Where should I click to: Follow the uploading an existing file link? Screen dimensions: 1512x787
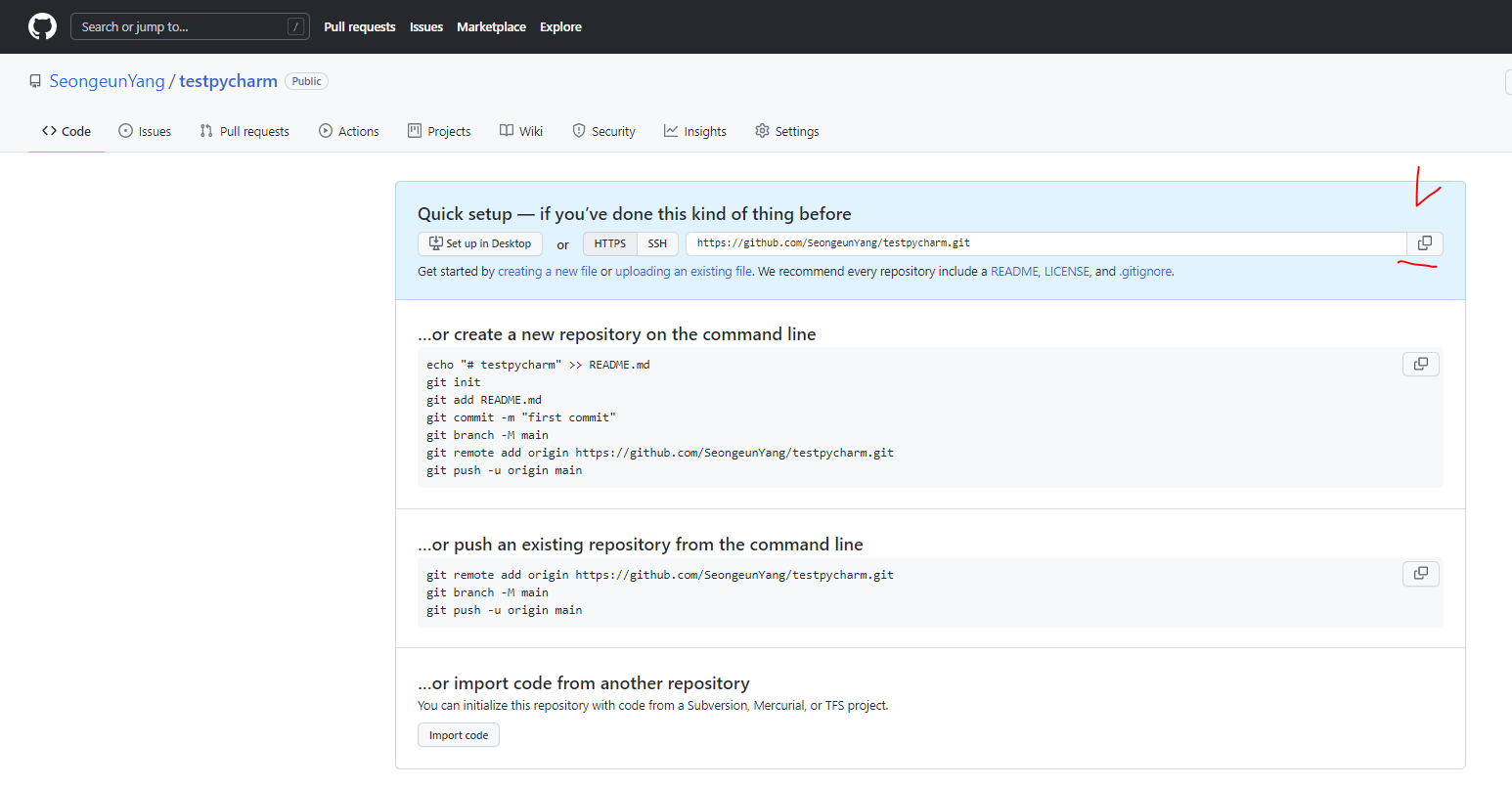[684, 272]
